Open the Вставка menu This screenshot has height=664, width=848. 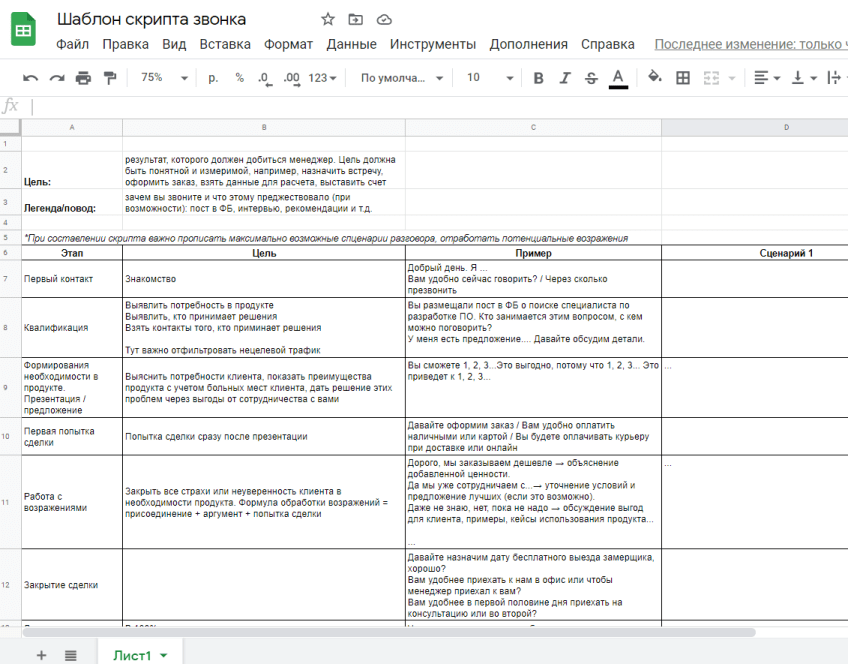(225, 44)
